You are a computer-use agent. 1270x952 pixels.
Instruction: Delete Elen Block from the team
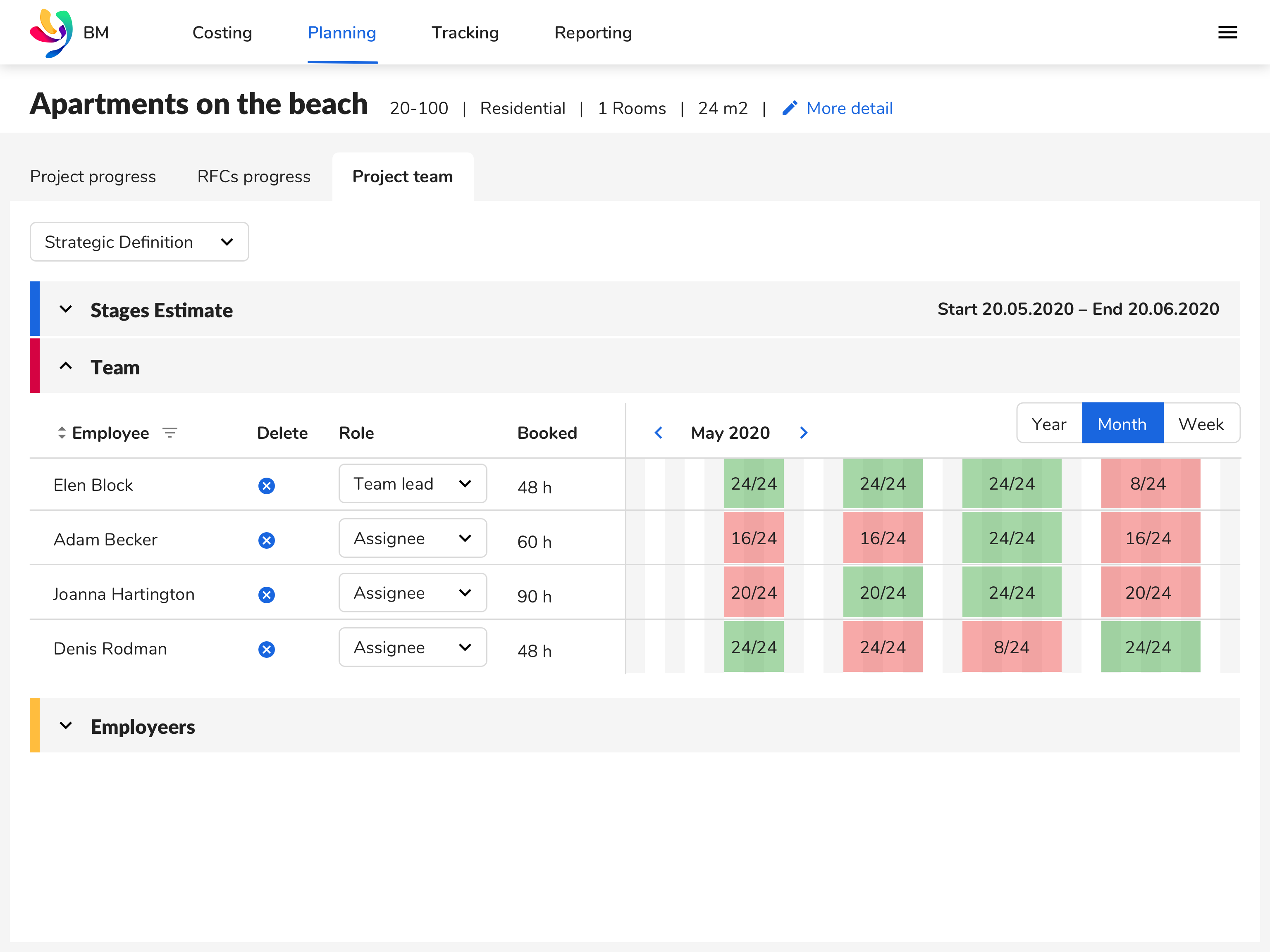pyautogui.click(x=266, y=486)
